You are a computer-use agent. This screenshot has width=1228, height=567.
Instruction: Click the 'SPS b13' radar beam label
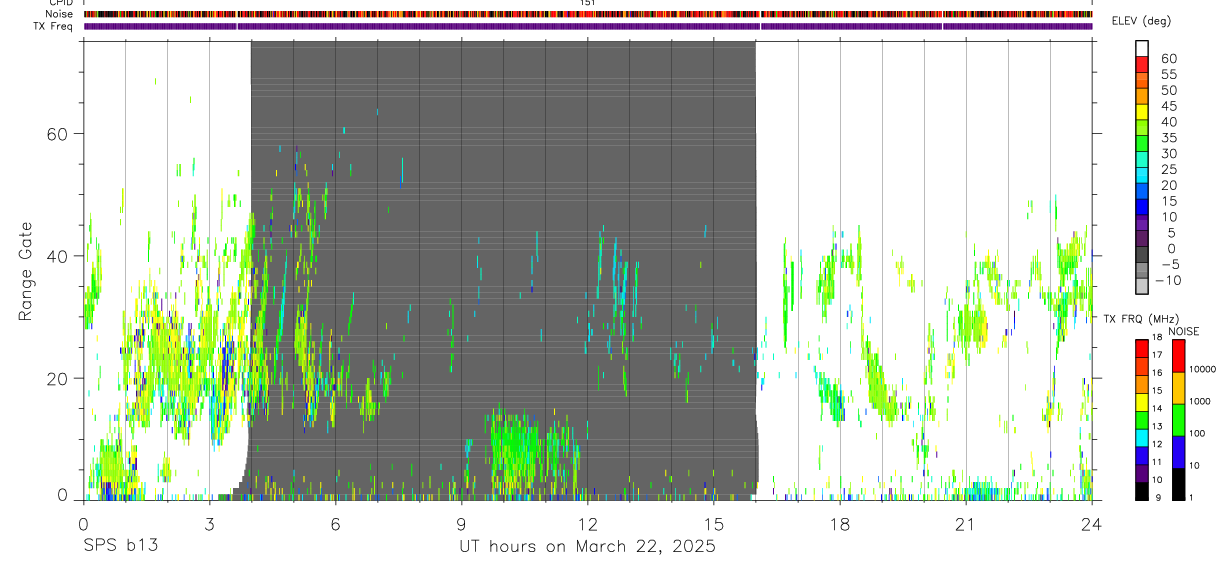click(x=120, y=547)
